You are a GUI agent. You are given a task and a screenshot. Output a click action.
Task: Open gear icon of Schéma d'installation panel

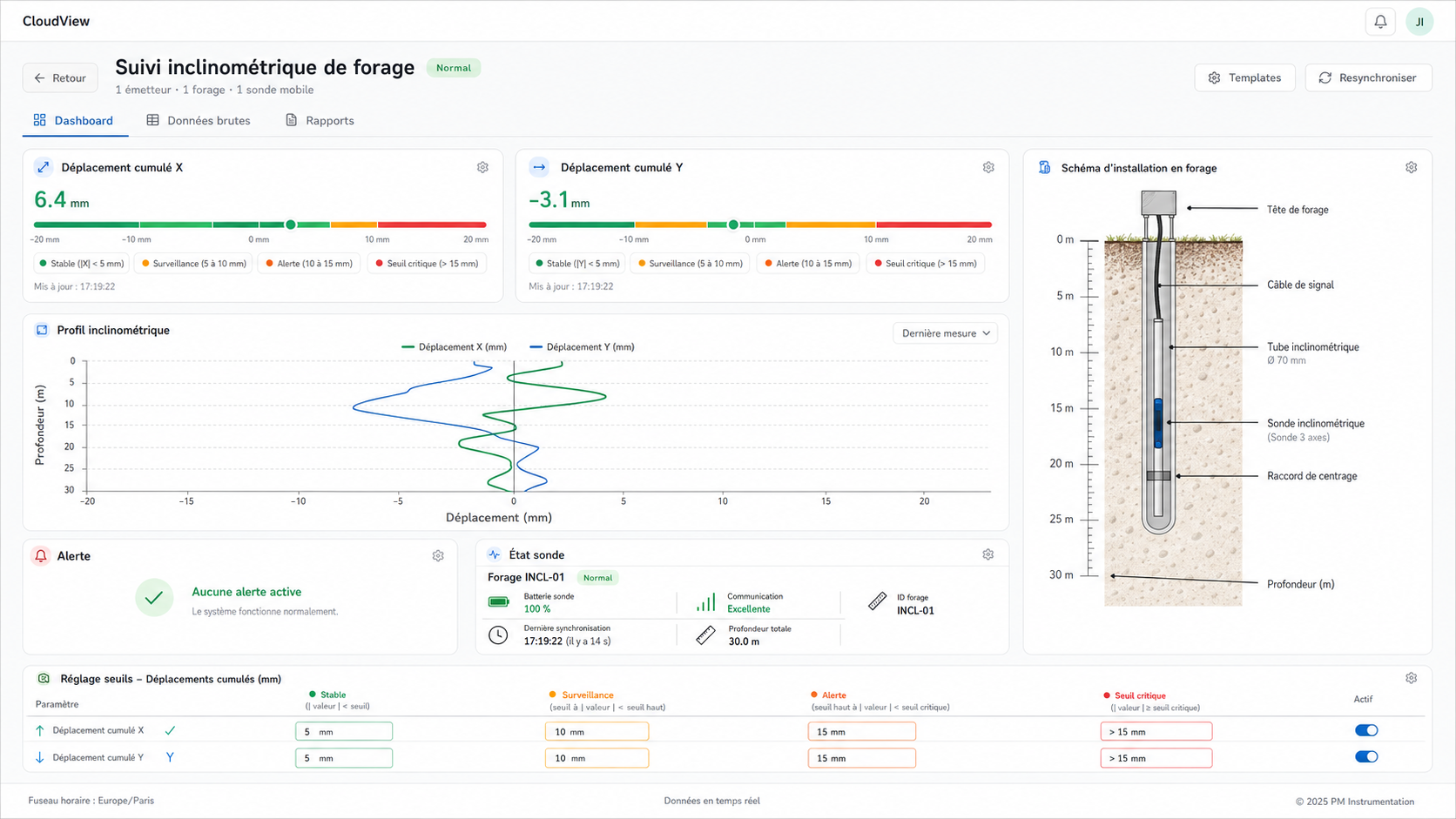1411,167
